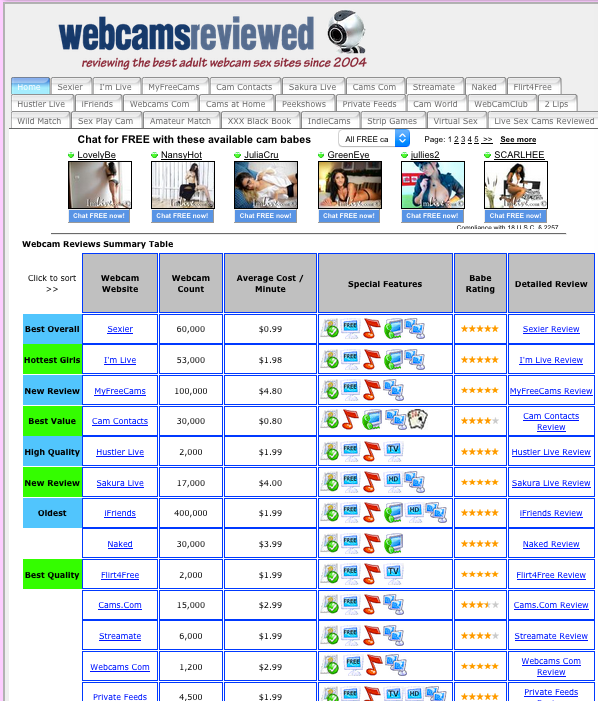
Task: Click the FREE monitor icon in Hustler Live row
Action: tap(350, 451)
